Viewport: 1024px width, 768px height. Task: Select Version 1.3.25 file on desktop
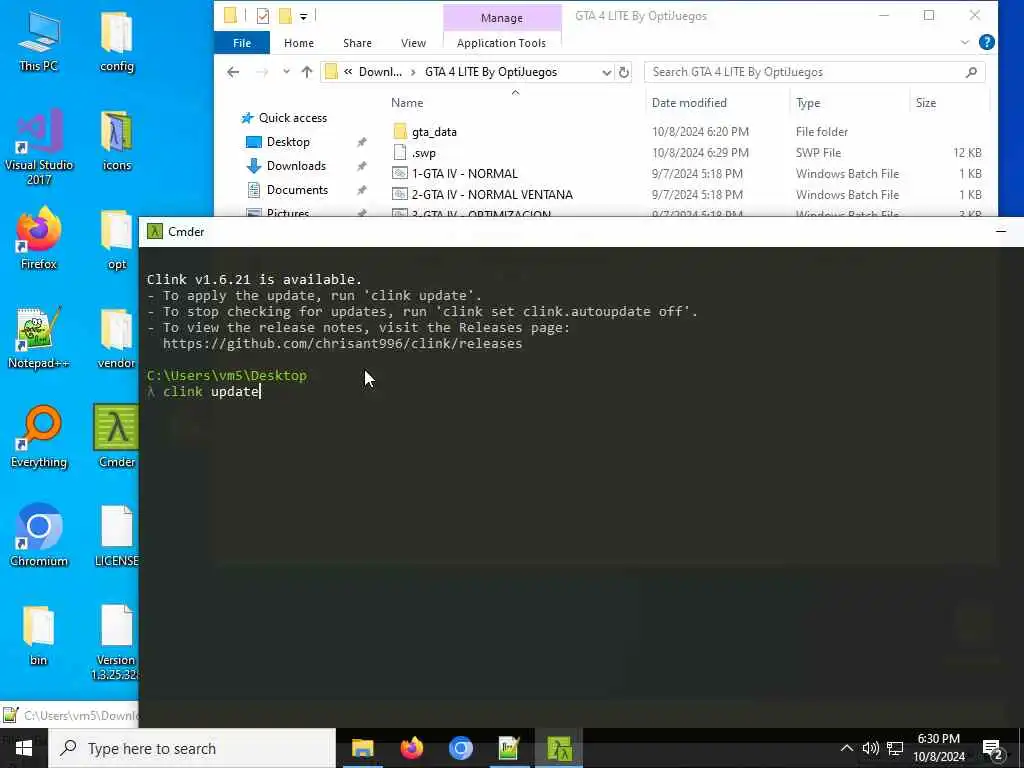coord(116,643)
